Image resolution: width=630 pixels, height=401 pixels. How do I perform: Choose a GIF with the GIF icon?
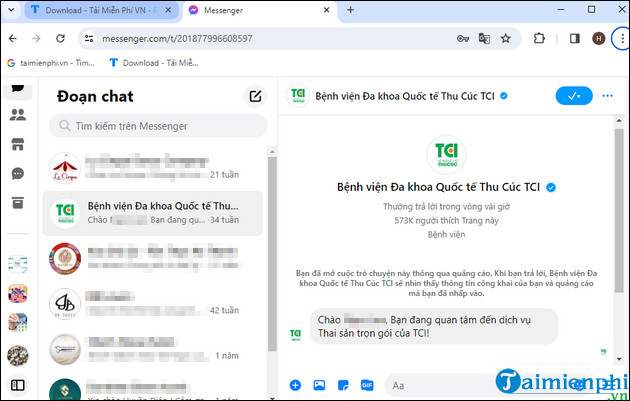(x=367, y=385)
